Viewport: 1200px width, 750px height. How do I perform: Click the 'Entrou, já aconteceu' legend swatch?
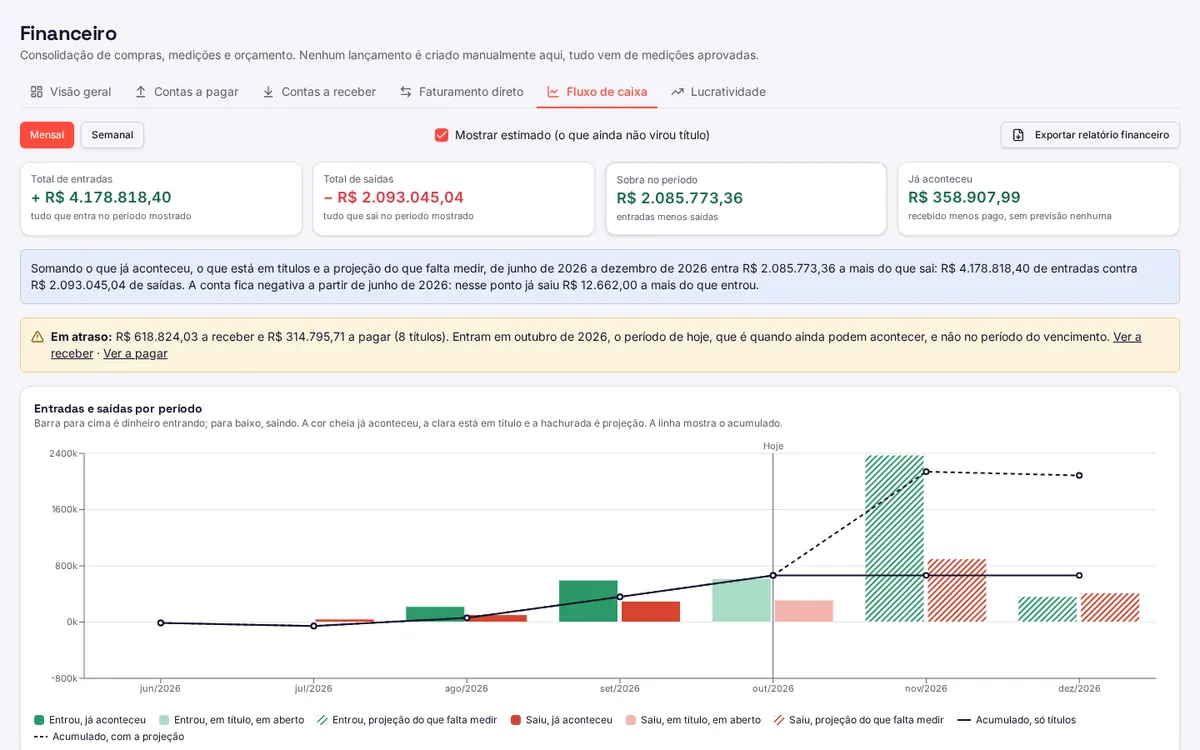pos(39,720)
